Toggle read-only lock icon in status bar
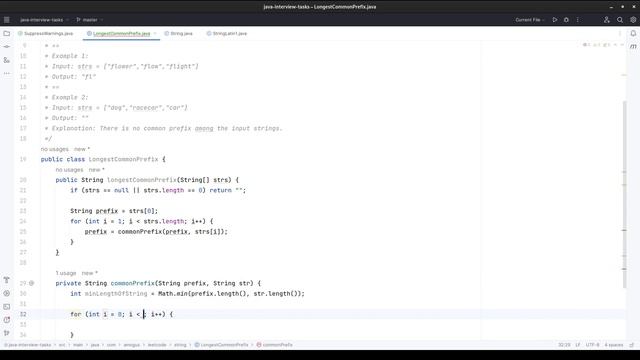 pos(631,345)
